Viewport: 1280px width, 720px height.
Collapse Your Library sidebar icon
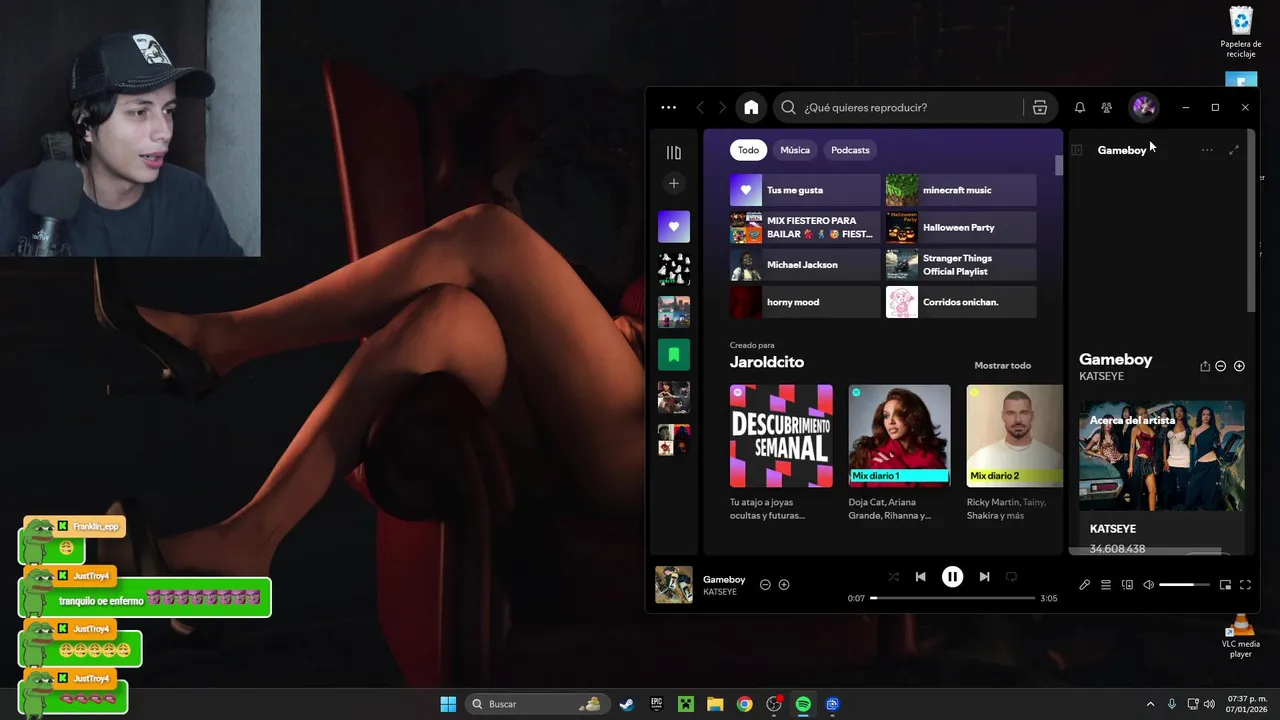click(x=673, y=152)
